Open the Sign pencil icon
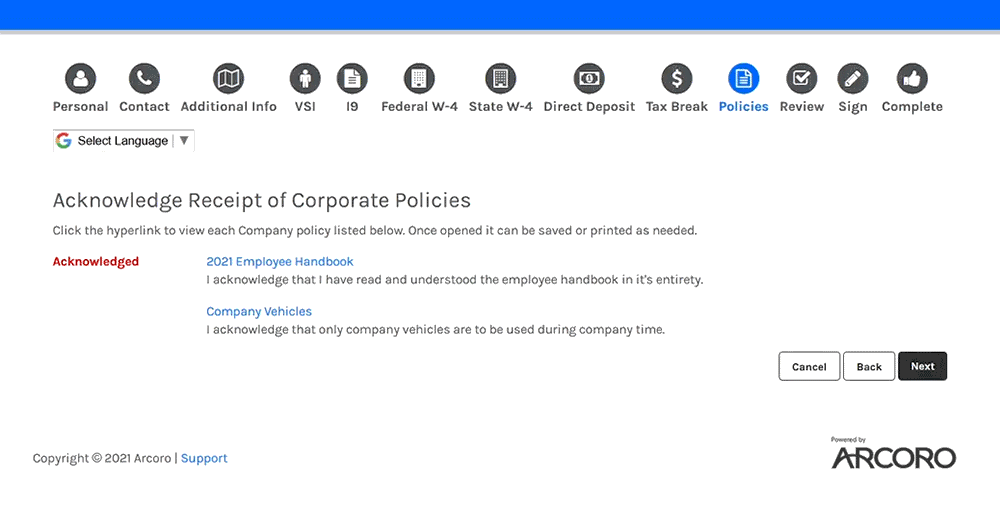 click(853, 78)
